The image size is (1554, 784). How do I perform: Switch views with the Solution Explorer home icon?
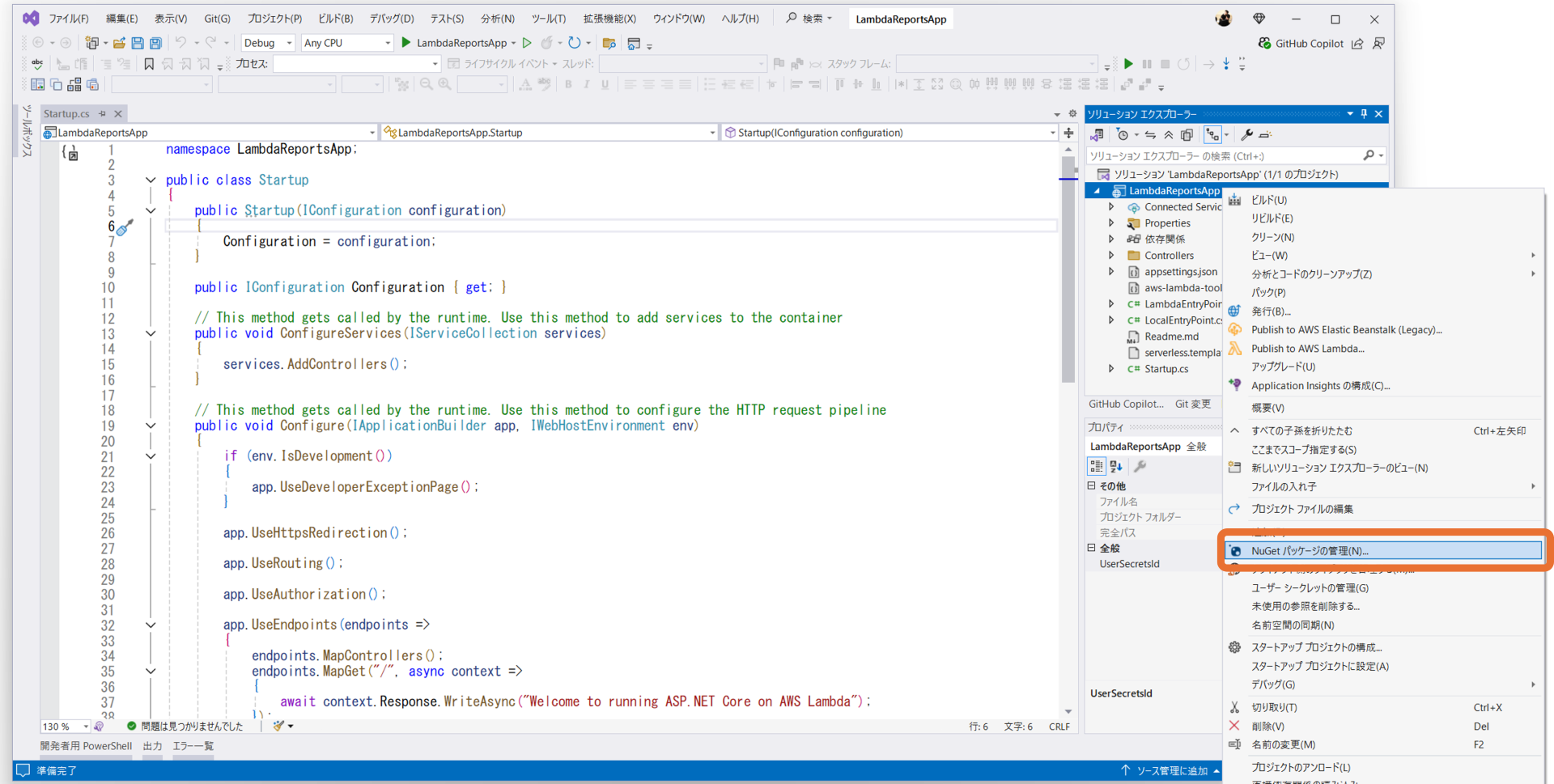coord(1098,135)
